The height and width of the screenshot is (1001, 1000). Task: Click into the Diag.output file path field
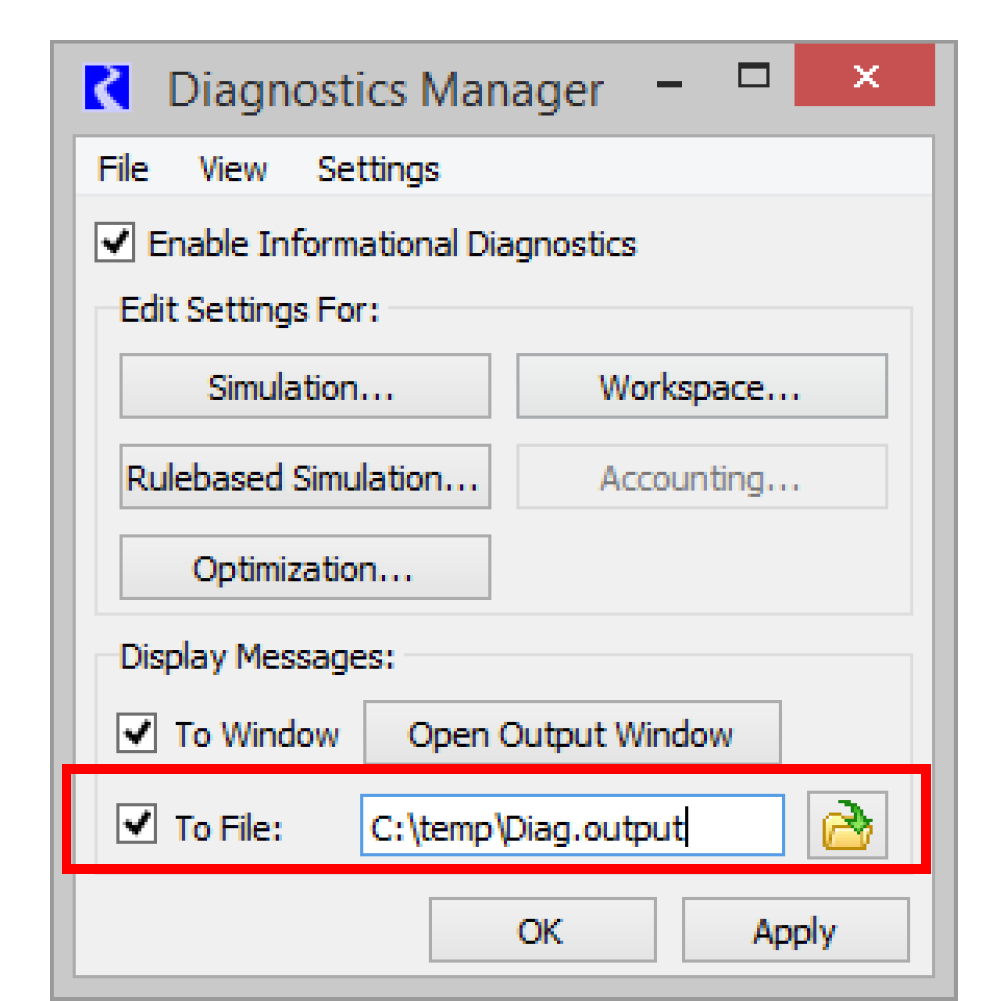click(x=571, y=827)
